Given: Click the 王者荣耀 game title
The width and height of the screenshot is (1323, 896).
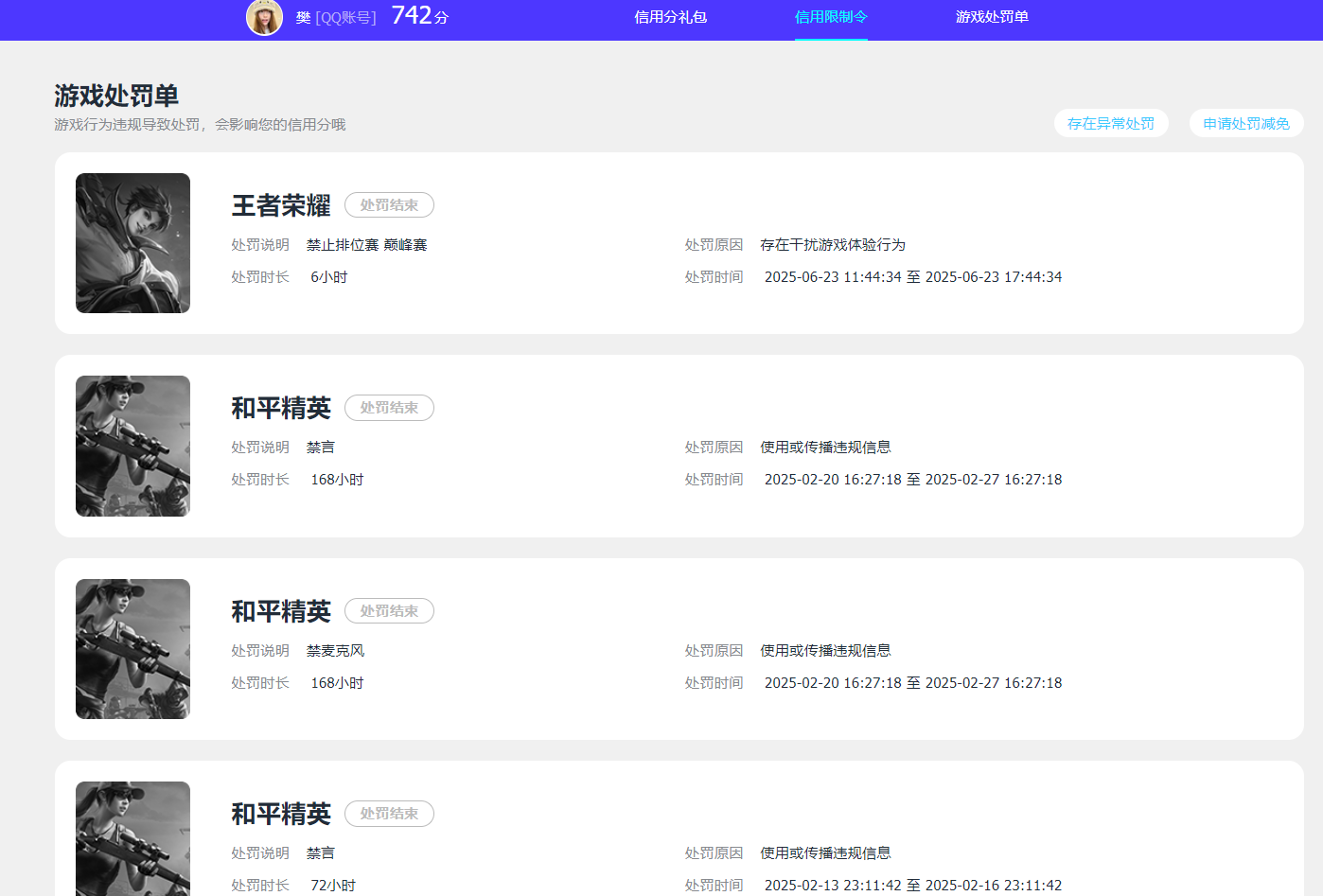Looking at the screenshot, I should 281,205.
